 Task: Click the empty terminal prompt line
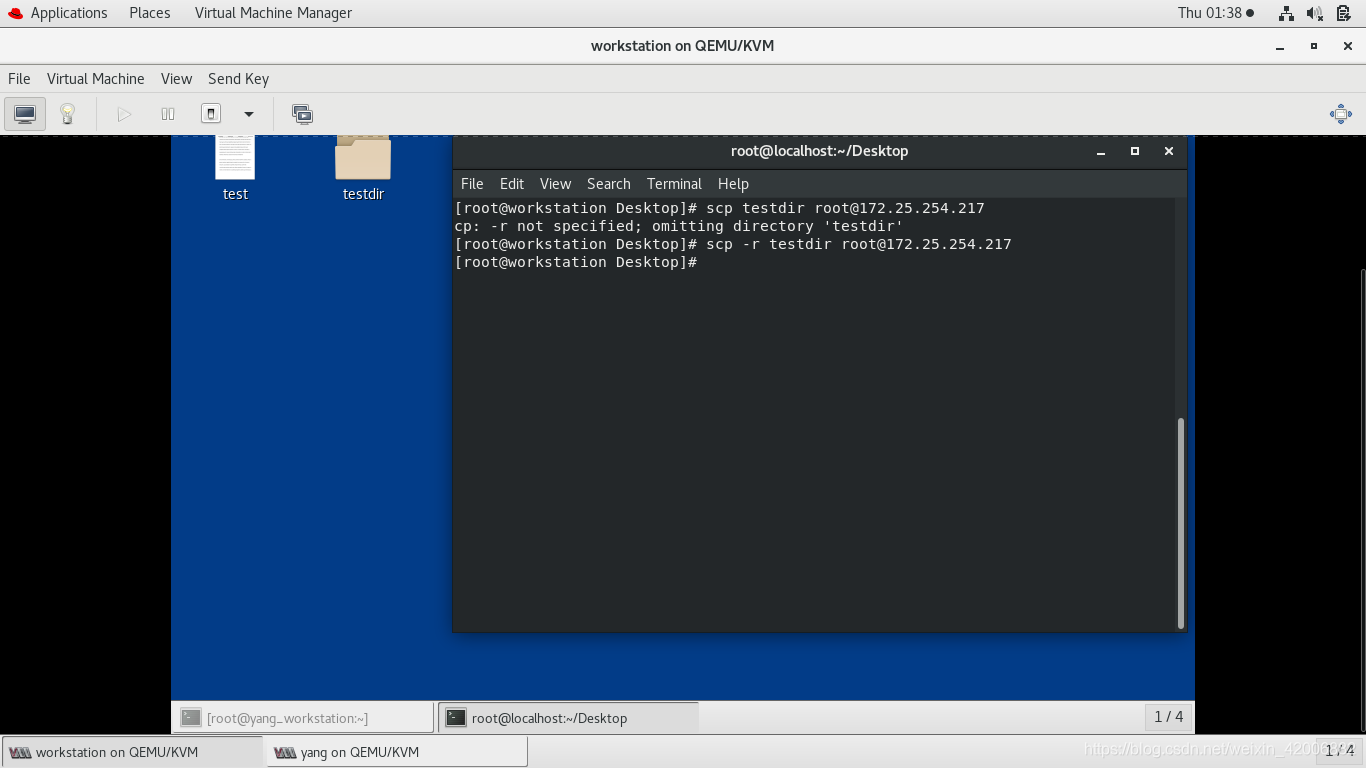[576, 262]
